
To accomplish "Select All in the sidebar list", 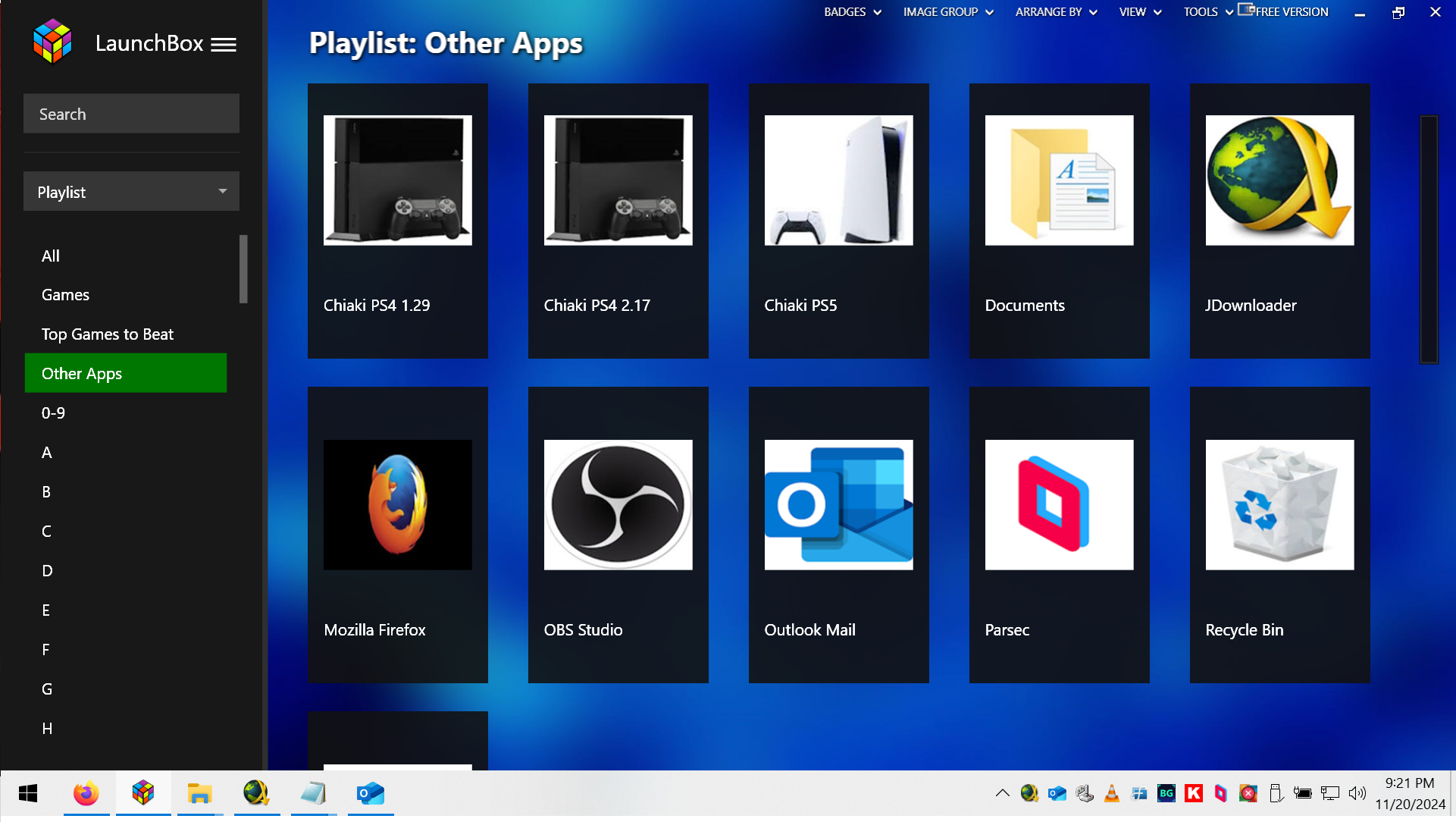I will 126,256.
